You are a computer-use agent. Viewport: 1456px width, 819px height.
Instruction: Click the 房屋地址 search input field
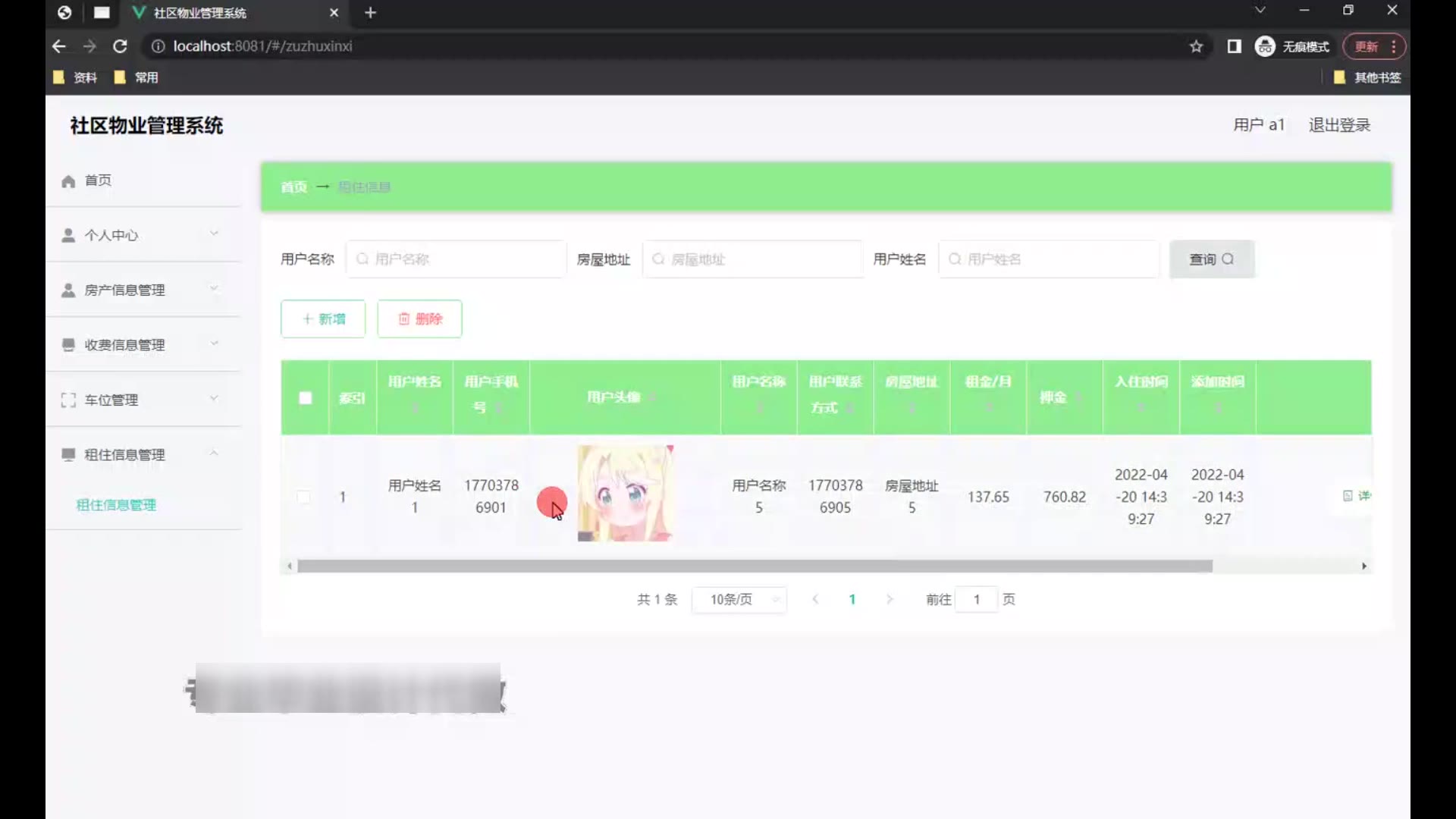click(752, 259)
